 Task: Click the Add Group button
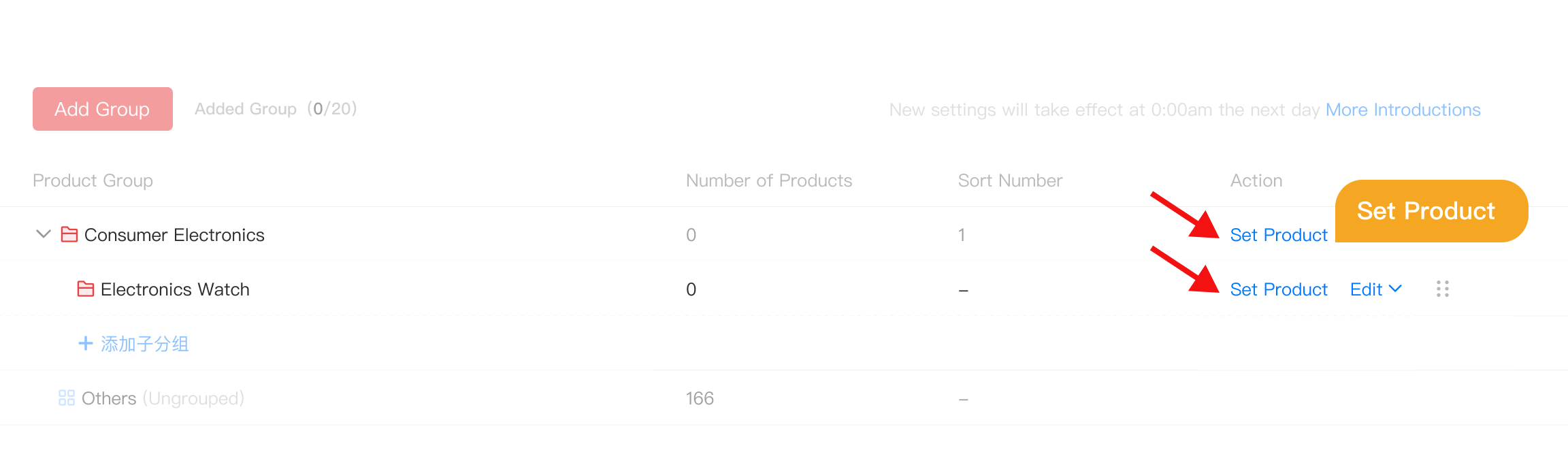pyautogui.click(x=102, y=109)
